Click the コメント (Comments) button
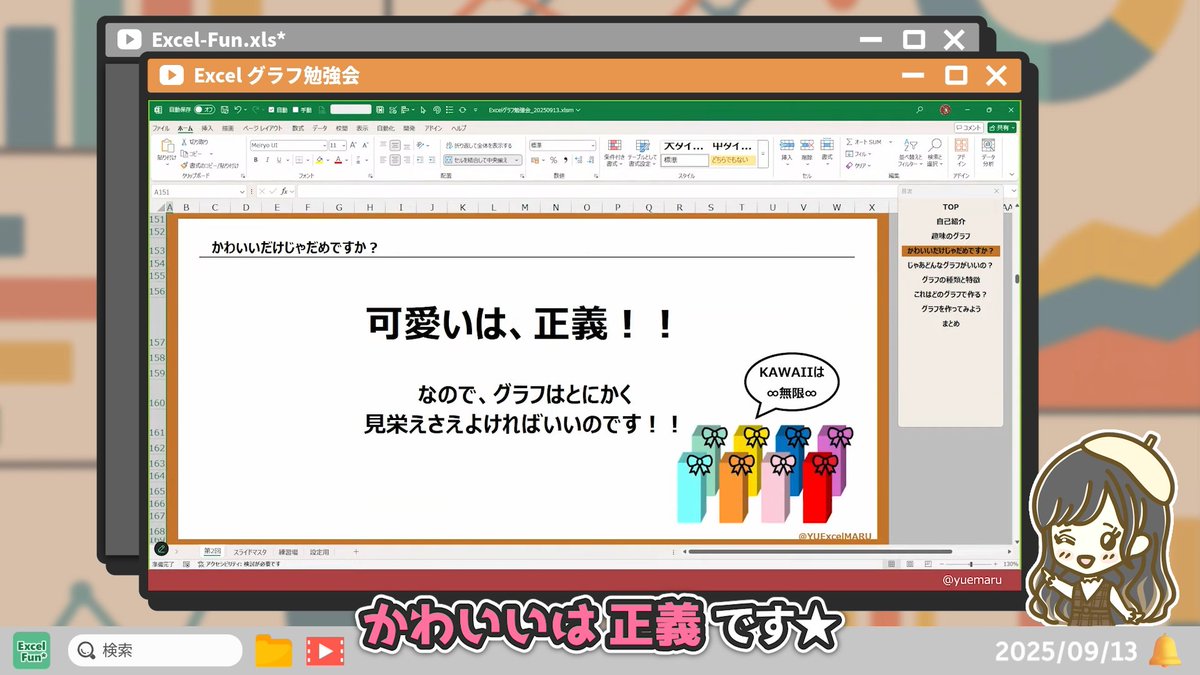Screen dimensions: 1200x675 click(968, 128)
